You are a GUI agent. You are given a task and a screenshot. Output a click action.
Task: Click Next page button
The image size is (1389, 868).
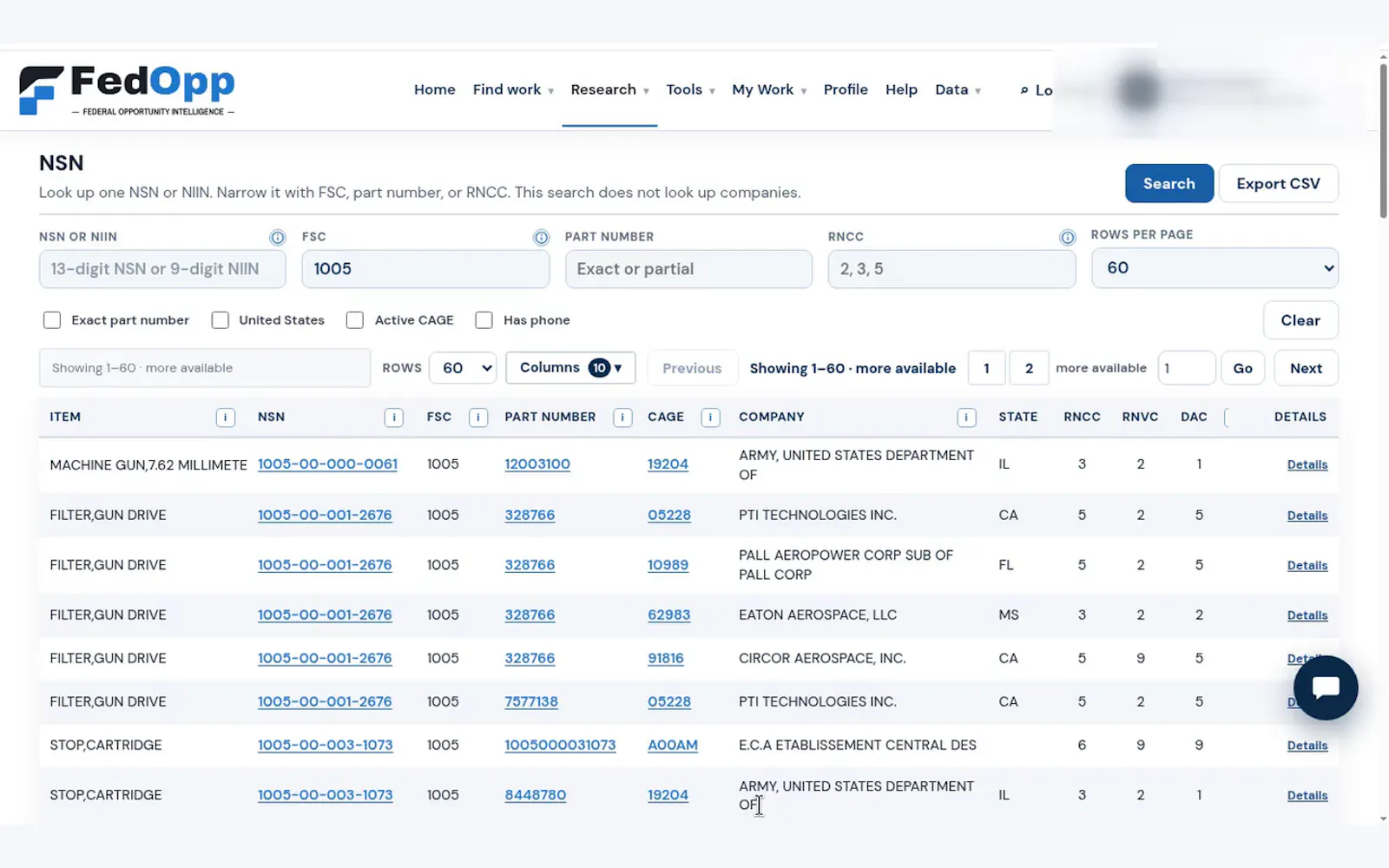(1306, 368)
